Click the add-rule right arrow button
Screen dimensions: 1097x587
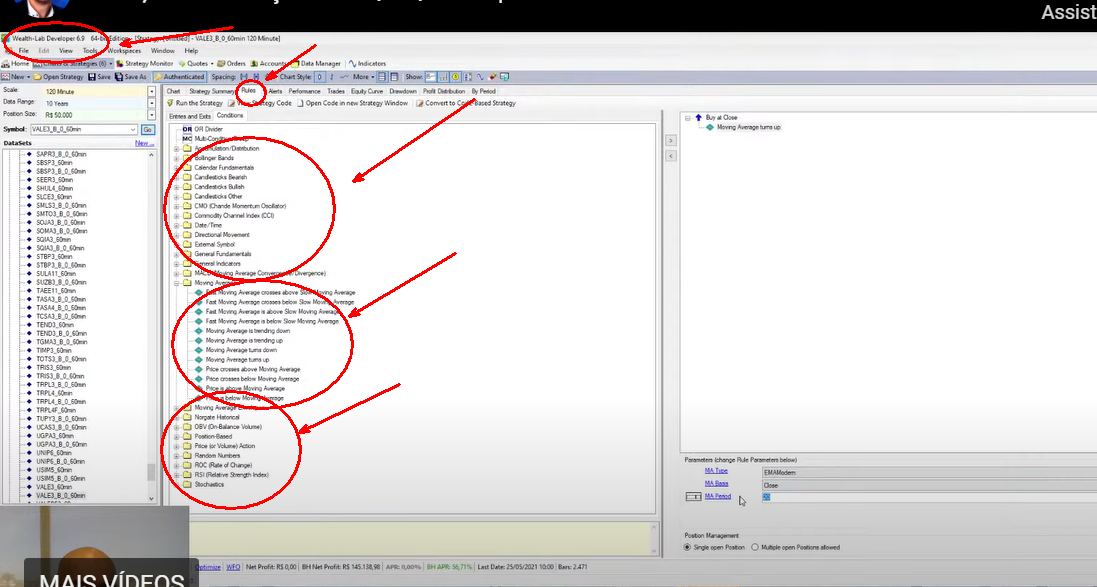(x=670, y=141)
